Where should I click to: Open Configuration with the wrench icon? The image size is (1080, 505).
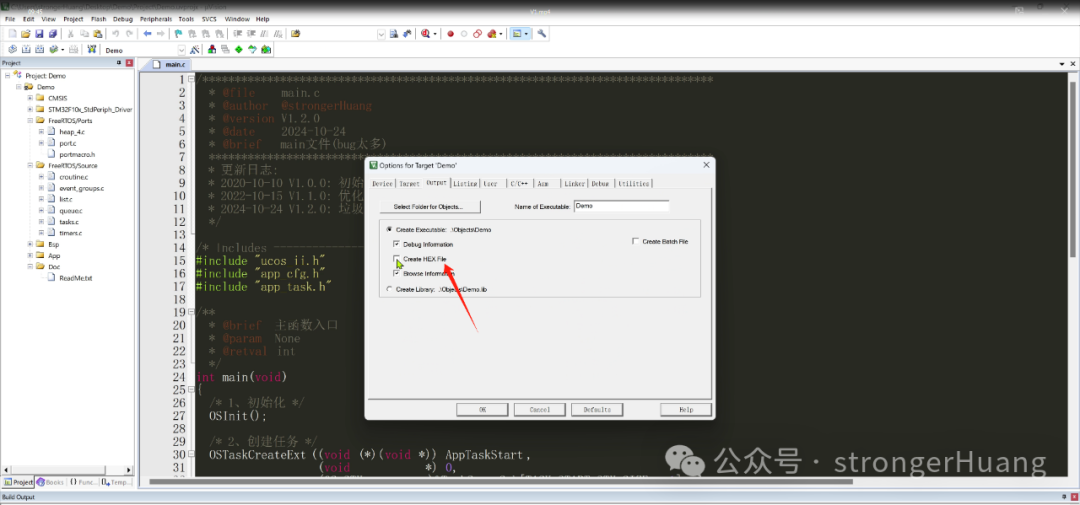pos(542,34)
